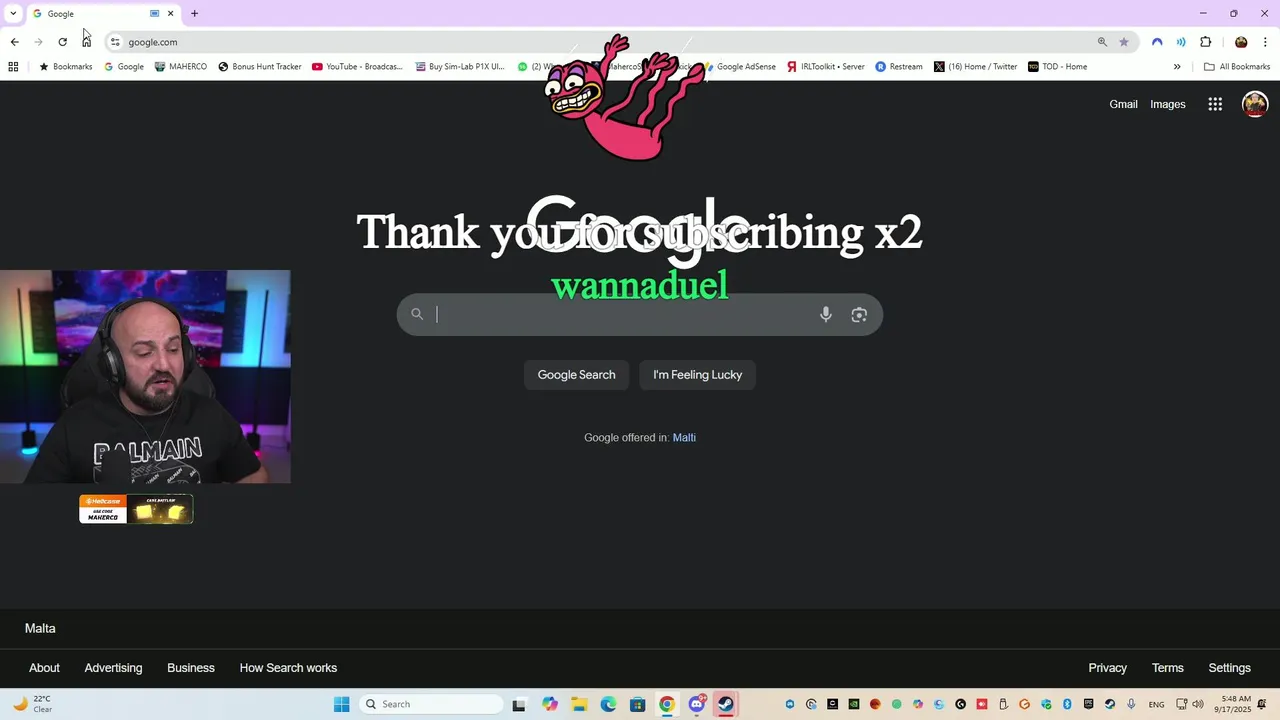
Task: Focus the Google search input box
Action: pos(640,314)
